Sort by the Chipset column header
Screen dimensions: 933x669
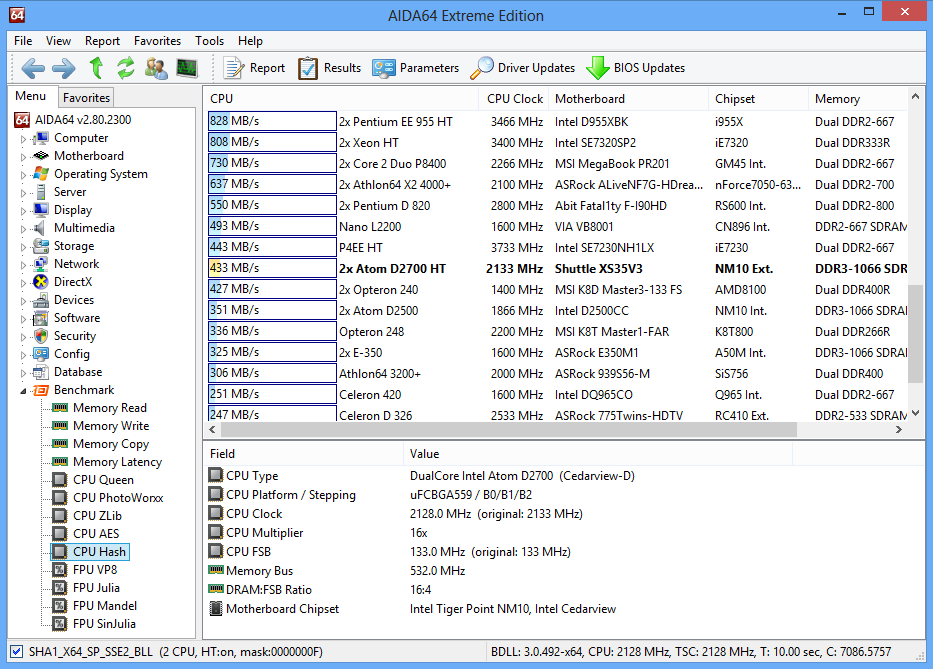pos(758,99)
